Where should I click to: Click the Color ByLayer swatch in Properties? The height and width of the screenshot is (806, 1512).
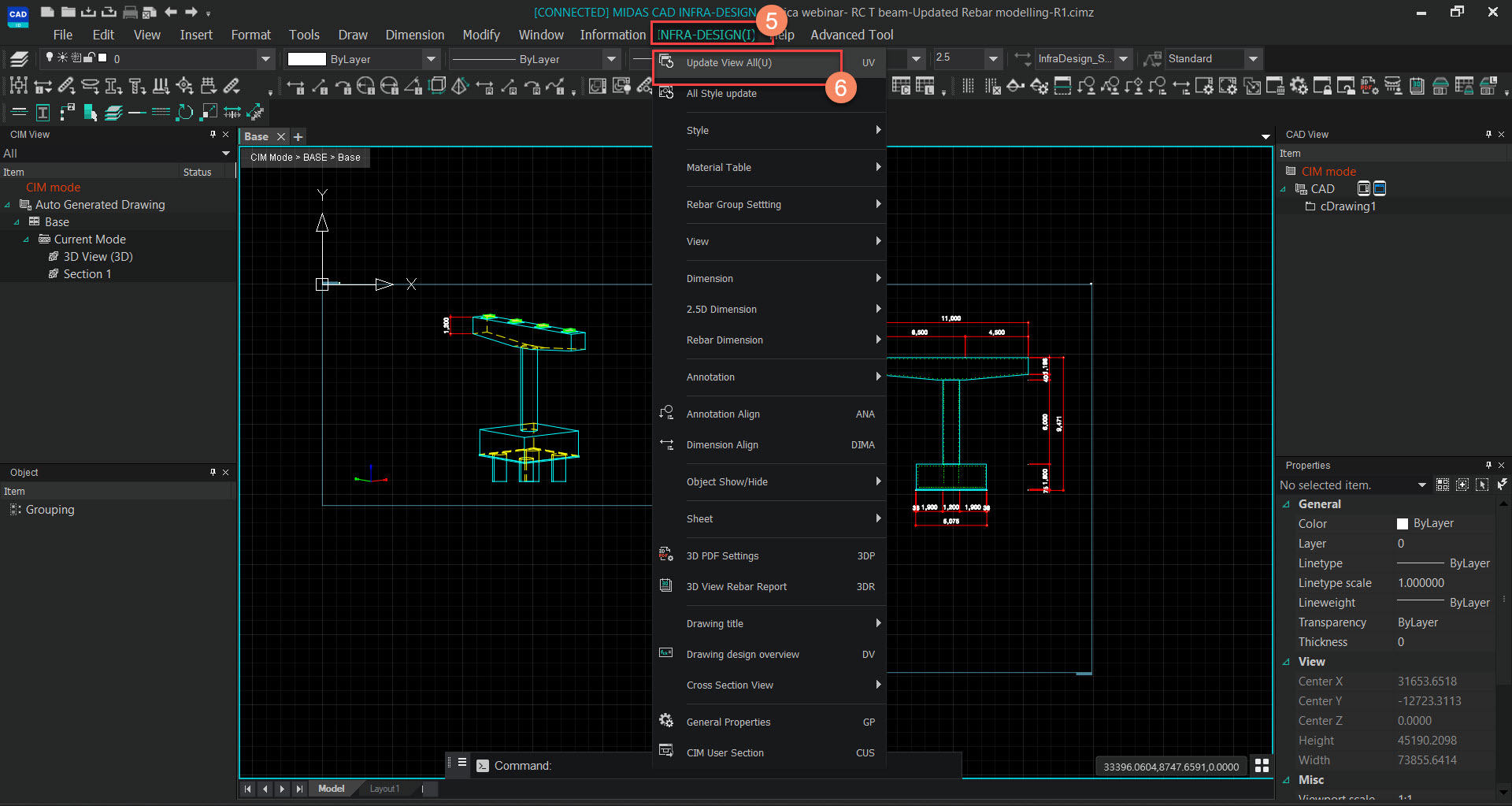pos(1402,524)
